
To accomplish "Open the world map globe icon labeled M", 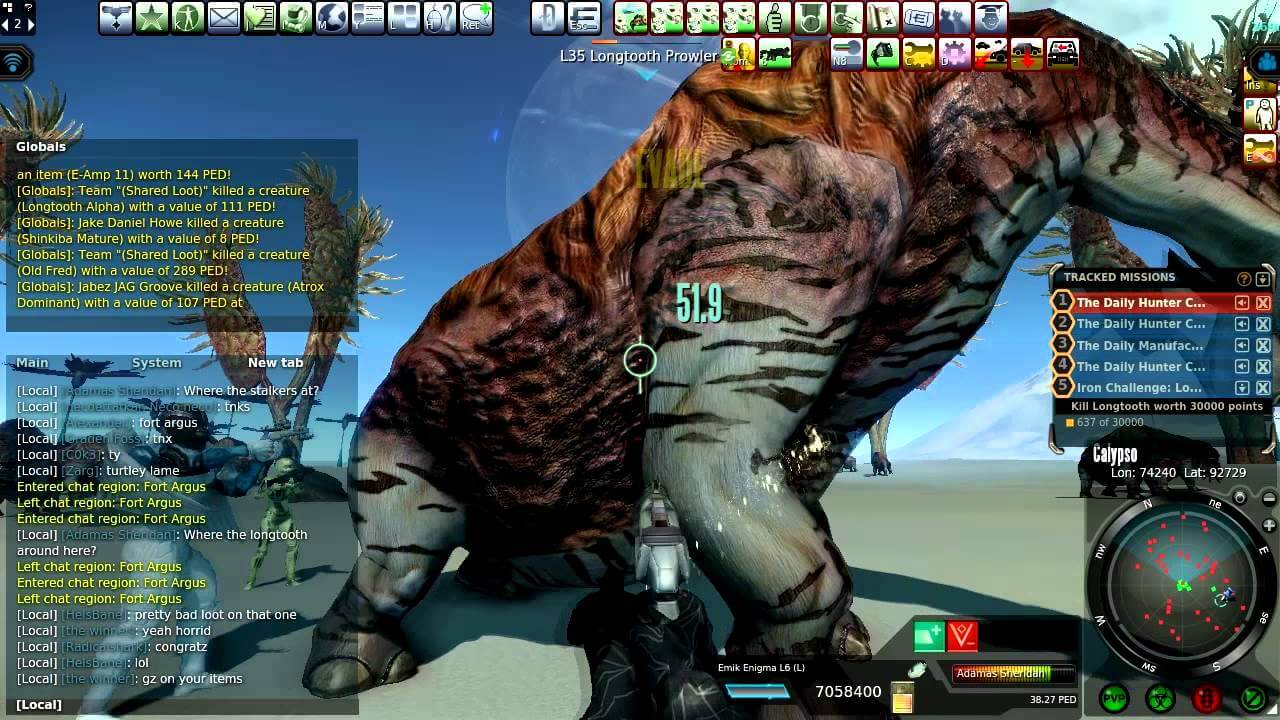I will [332, 17].
